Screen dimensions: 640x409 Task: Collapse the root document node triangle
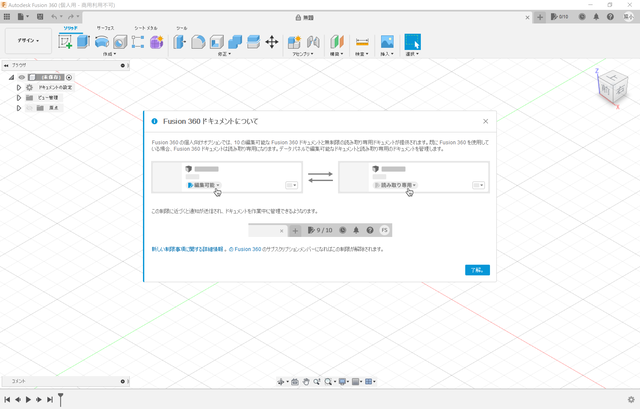coord(11,77)
